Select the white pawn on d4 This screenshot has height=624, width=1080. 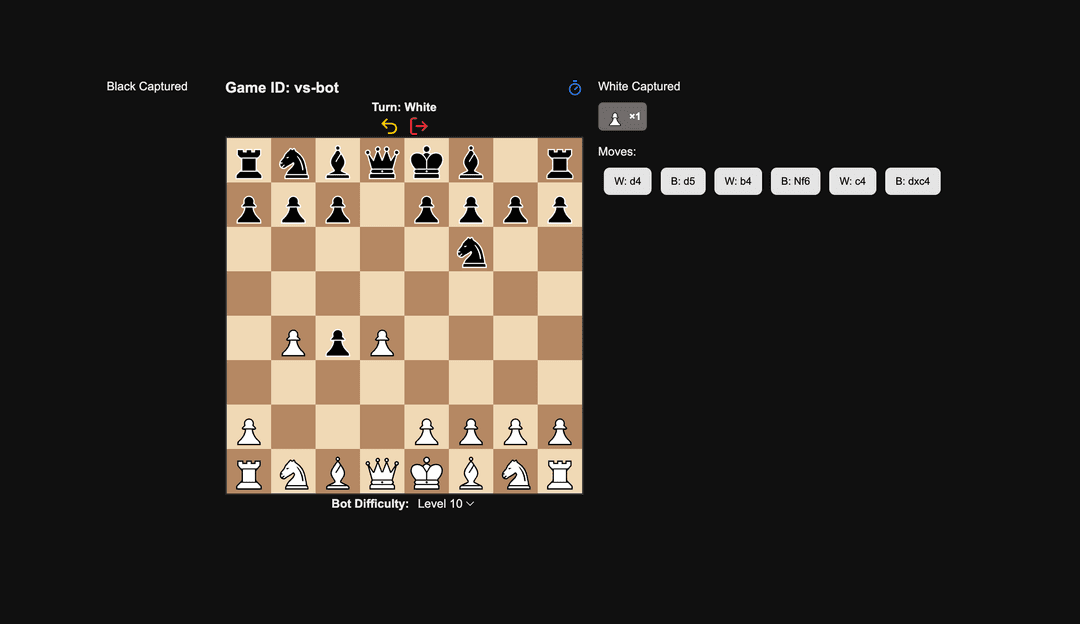coord(382,339)
